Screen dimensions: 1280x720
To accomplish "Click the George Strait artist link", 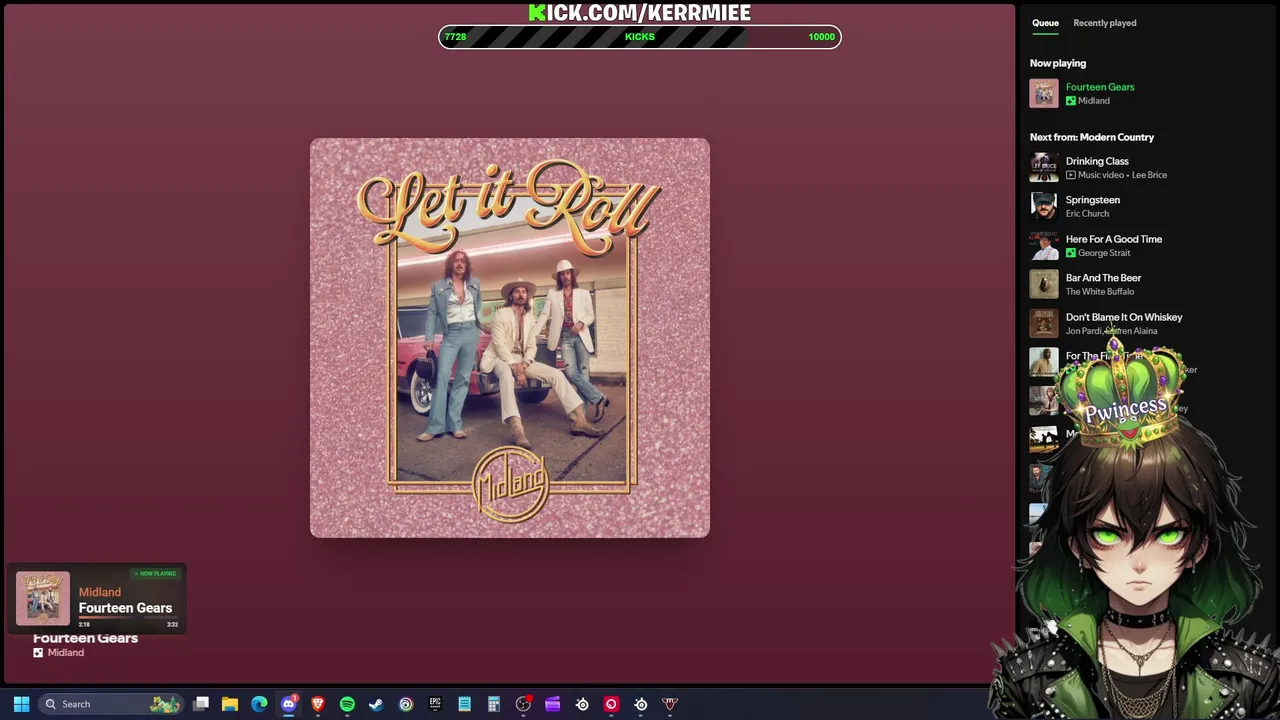I will click(1104, 253).
